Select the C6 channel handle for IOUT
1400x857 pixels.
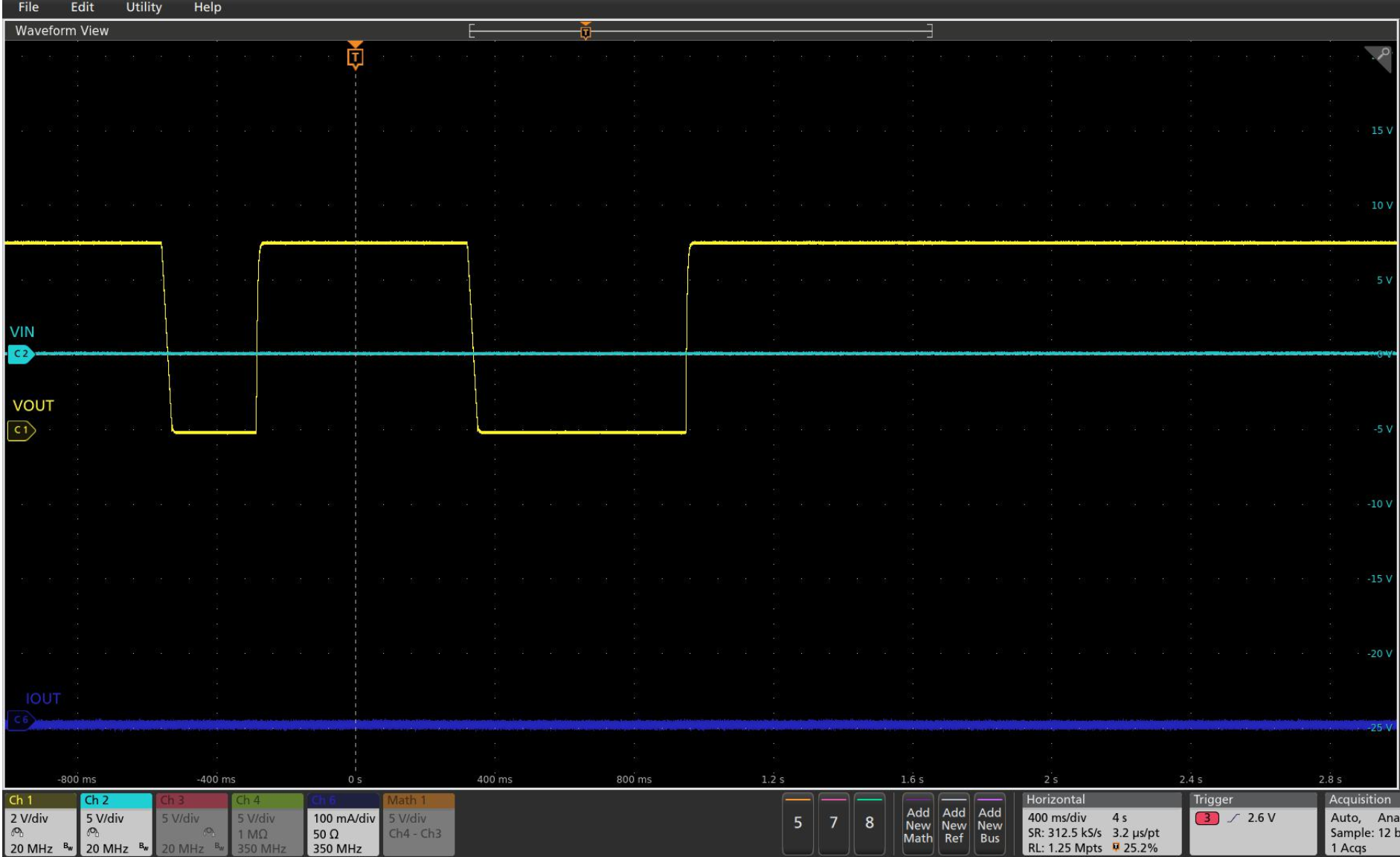coord(21,720)
